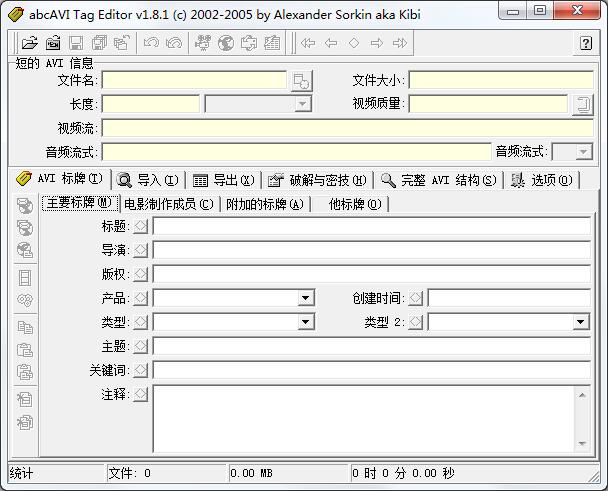This screenshot has height=491, width=608.
Task: Click the diamond button next to 注释
Action: [x=141, y=394]
